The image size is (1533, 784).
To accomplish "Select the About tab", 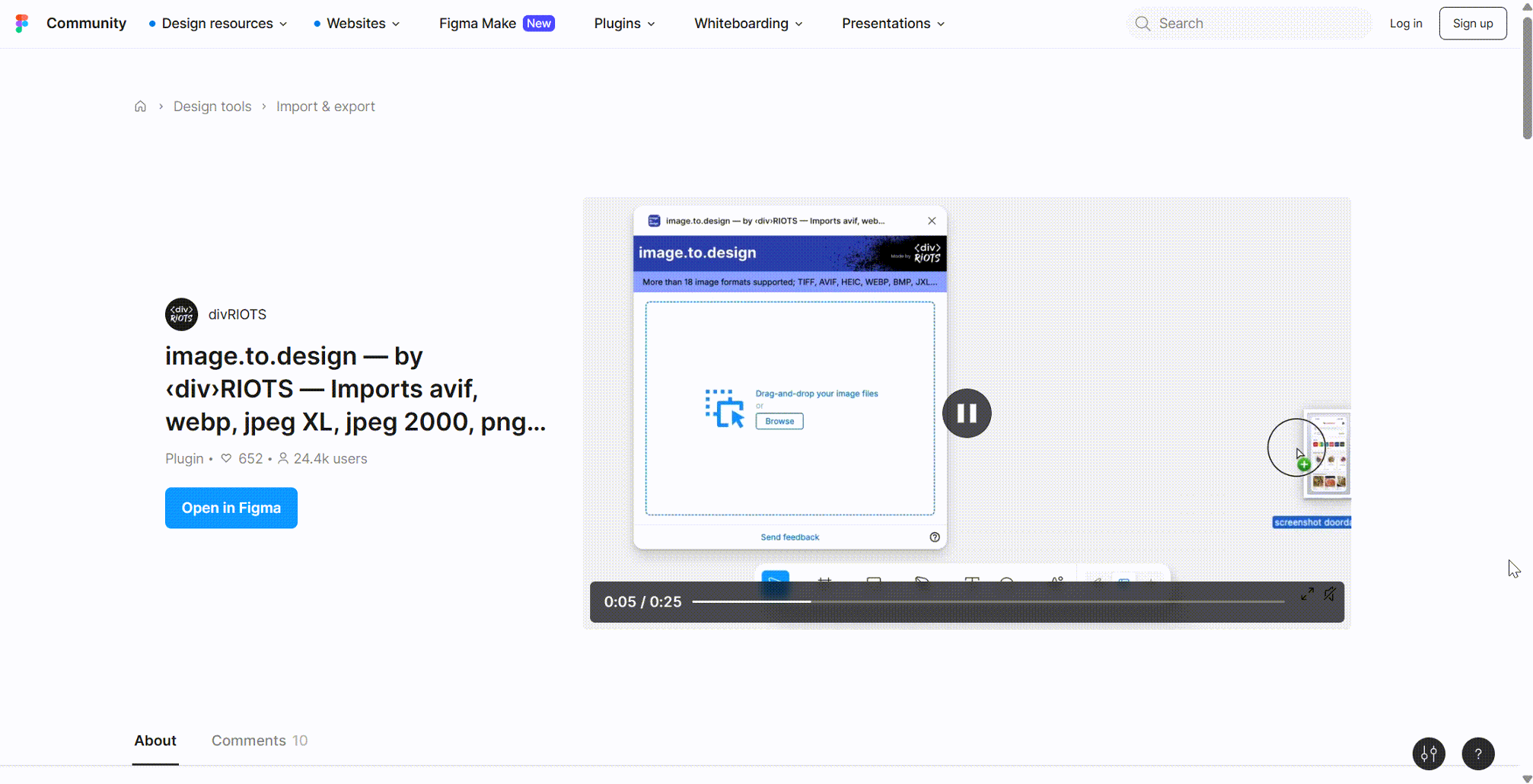I will [155, 741].
